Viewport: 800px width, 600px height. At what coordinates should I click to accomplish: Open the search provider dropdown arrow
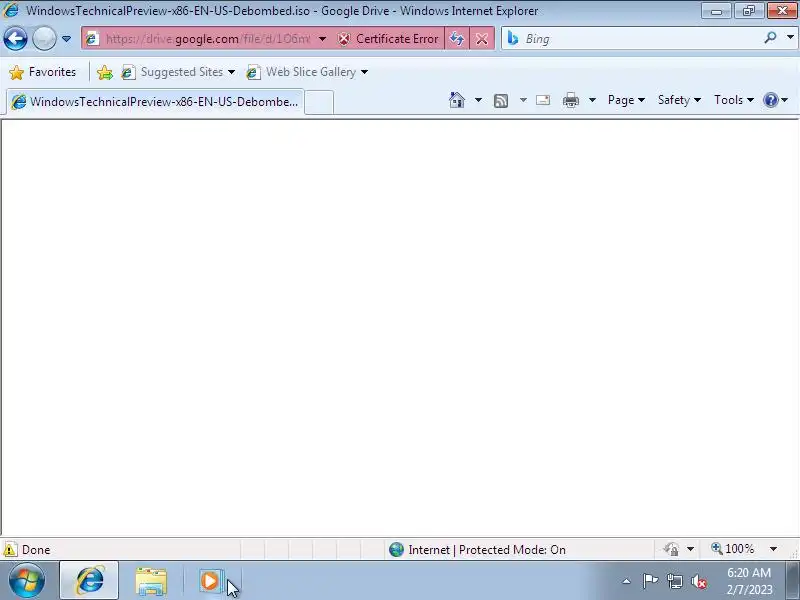tap(790, 38)
